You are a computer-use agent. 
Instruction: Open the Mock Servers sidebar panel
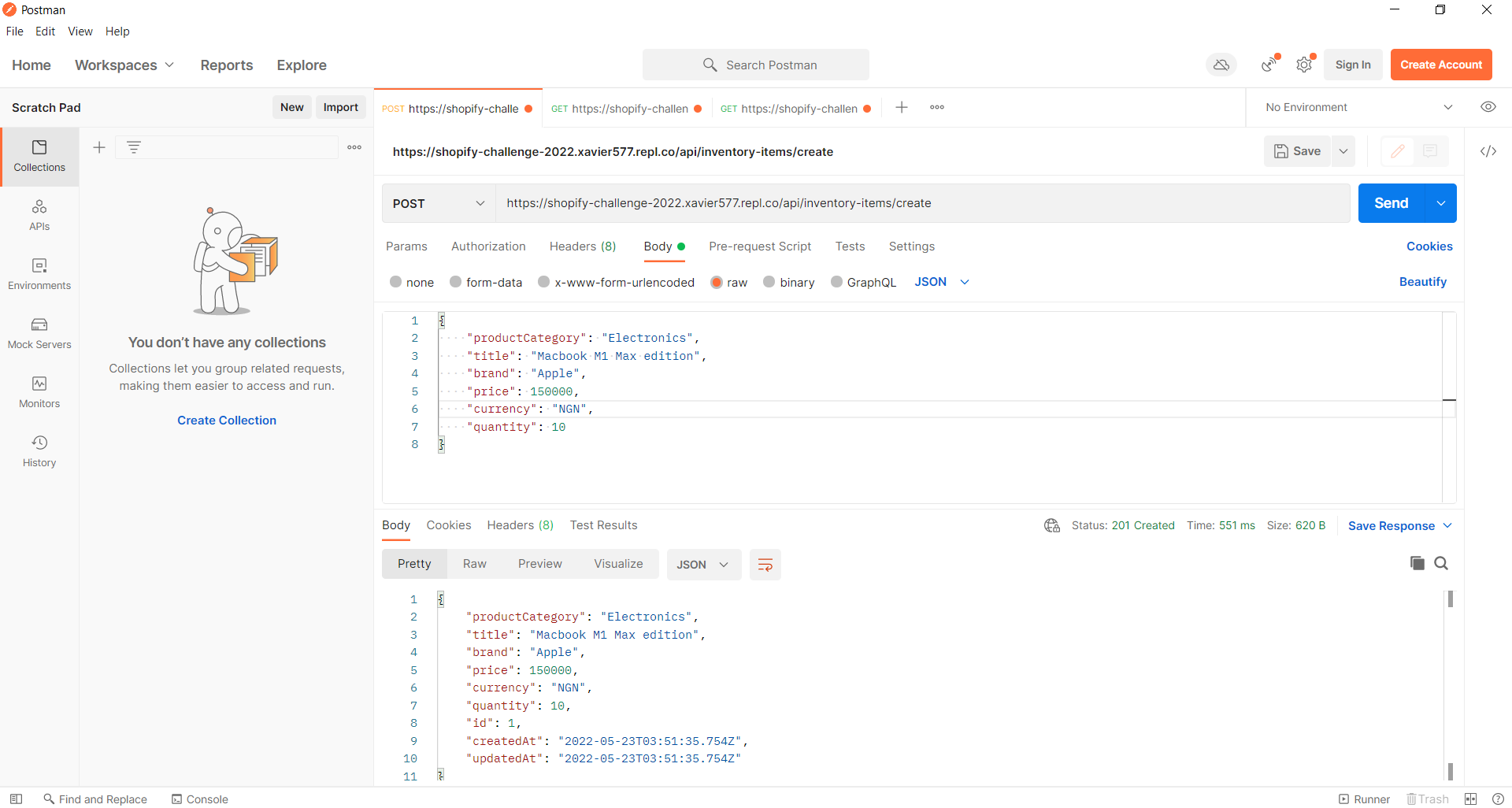click(39, 334)
